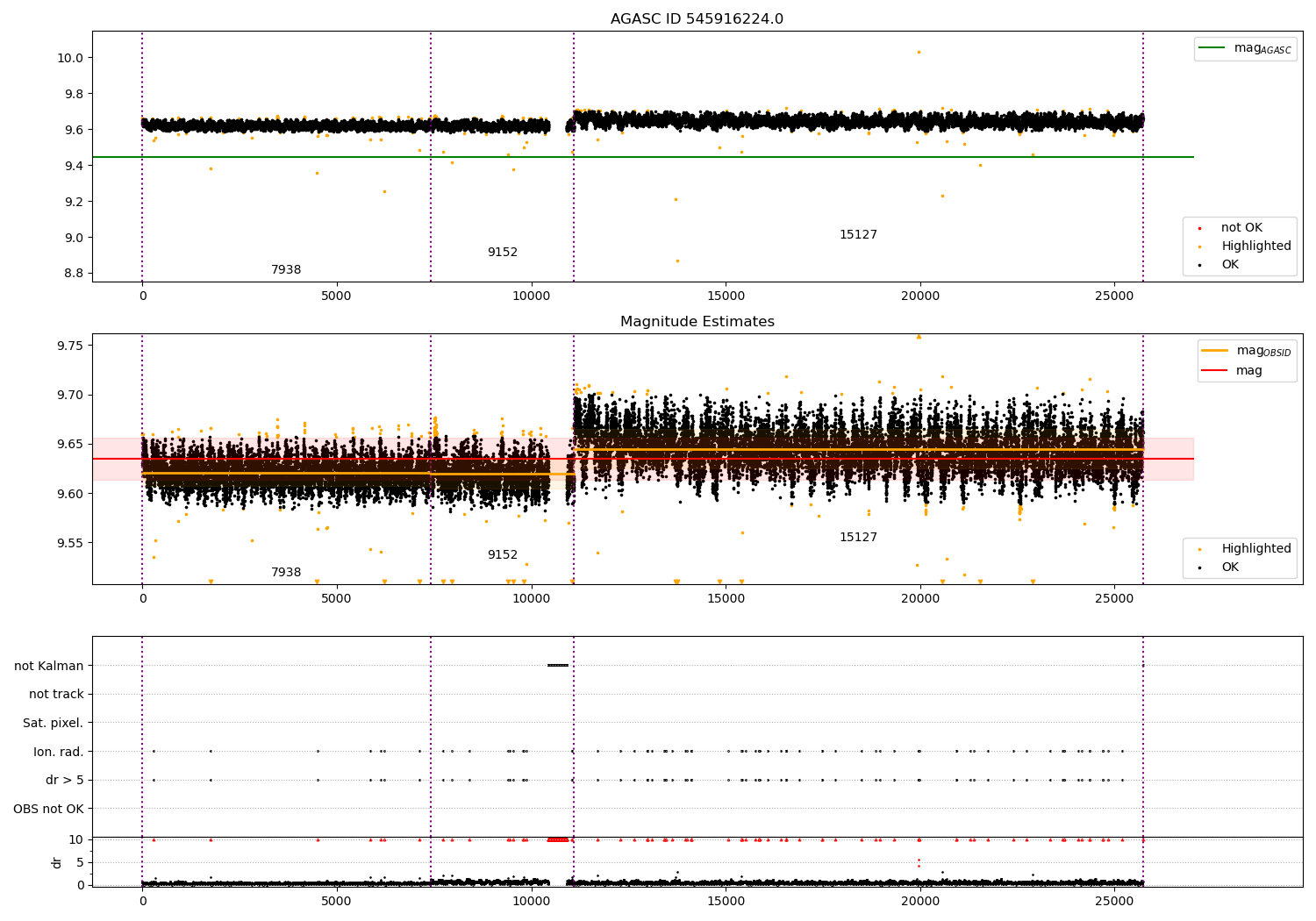Select the Magnitude Estimates subplot title
The width and height of the screenshot is (1316, 921).
[x=697, y=322]
